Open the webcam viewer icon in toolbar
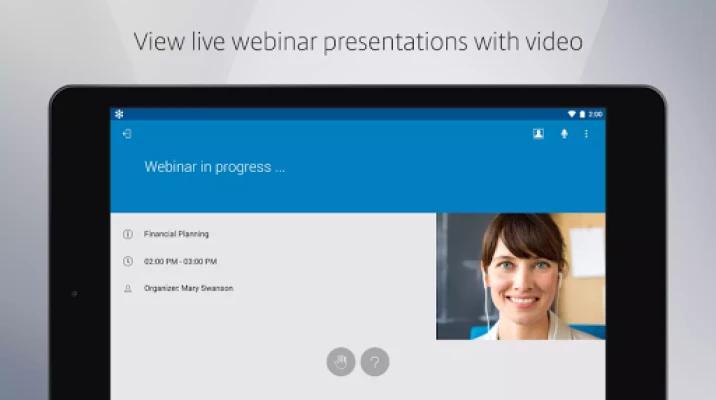Screen dimensions: 716x400 tap(538, 134)
